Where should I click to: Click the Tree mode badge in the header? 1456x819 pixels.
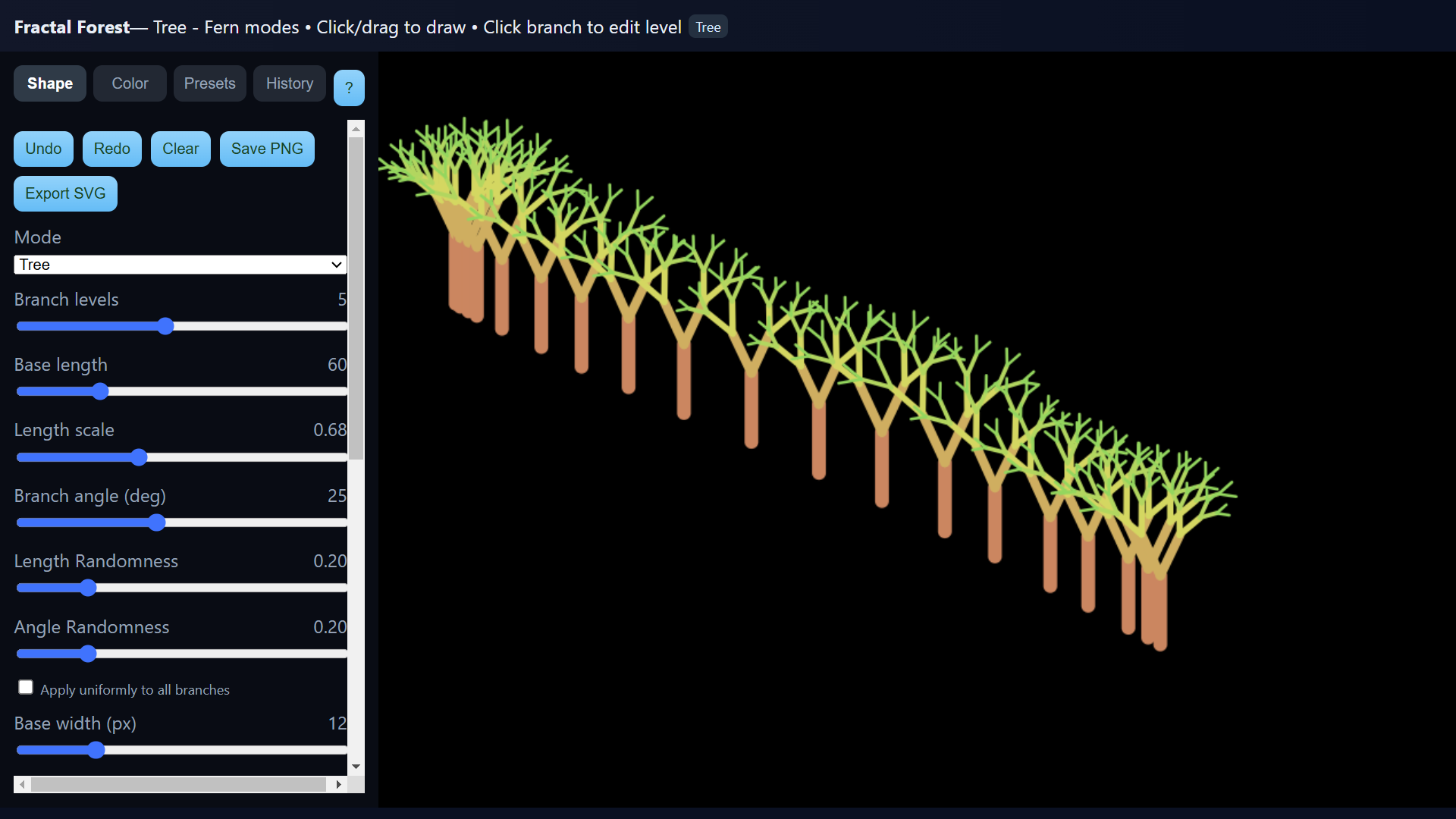pyautogui.click(x=707, y=27)
